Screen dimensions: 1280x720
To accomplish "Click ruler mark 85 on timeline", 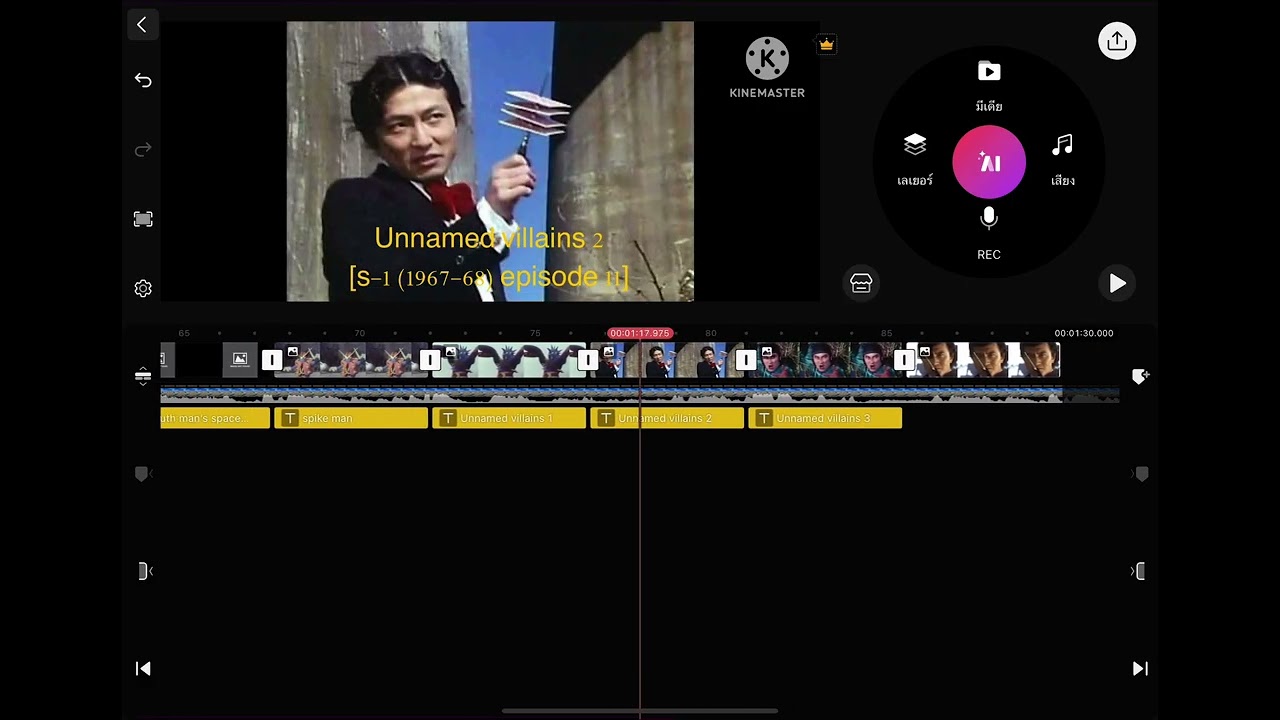I will [886, 333].
